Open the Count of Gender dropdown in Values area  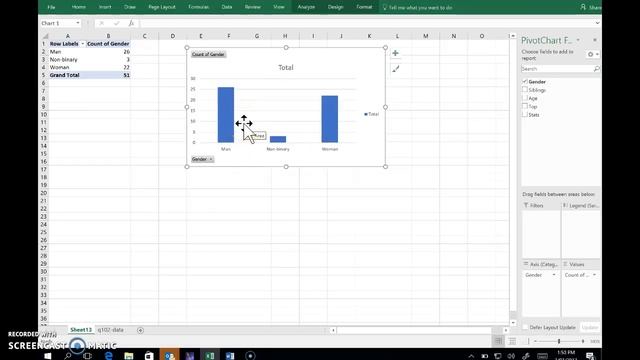point(594,275)
